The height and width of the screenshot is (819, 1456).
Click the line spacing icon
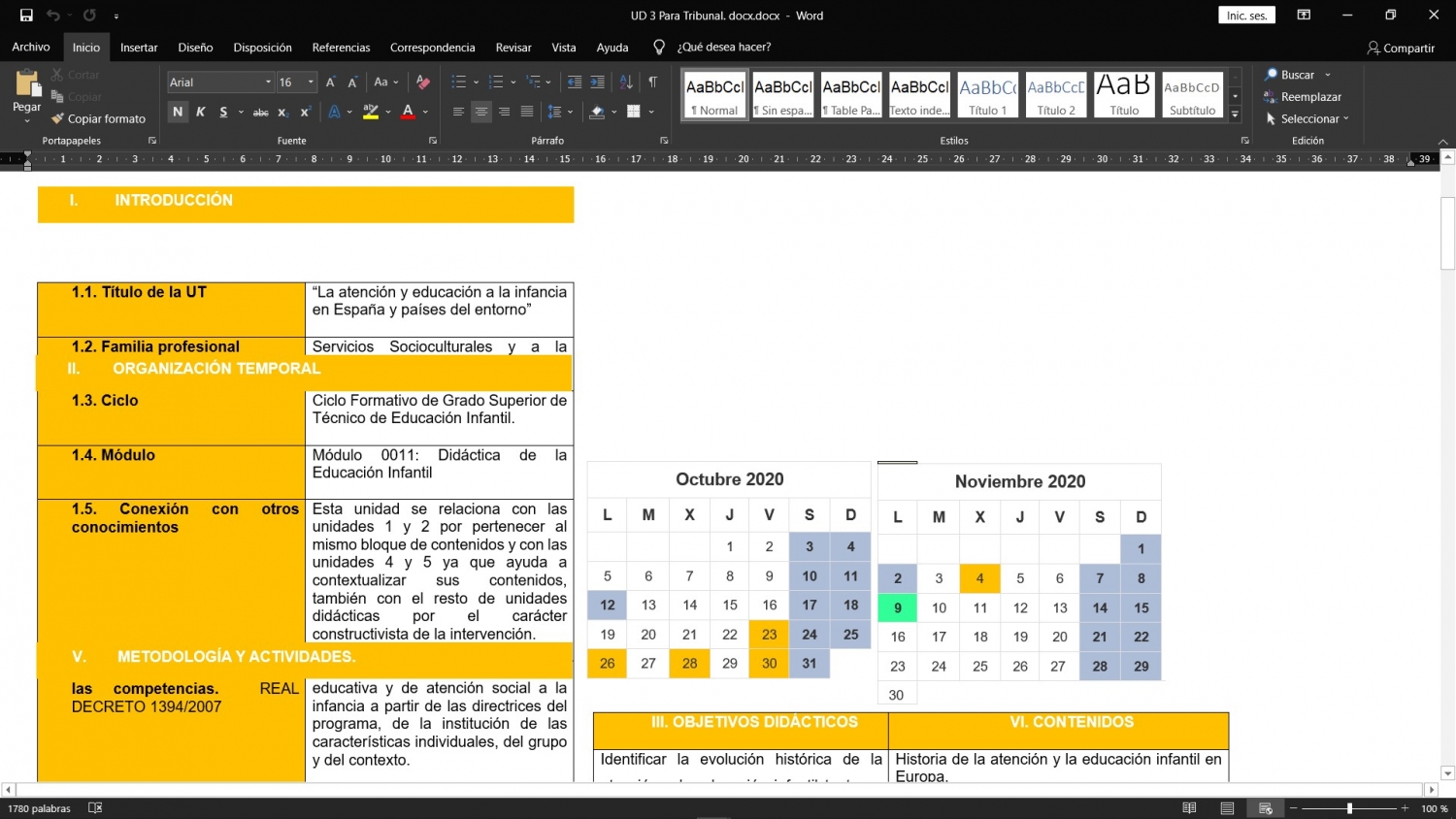554,113
